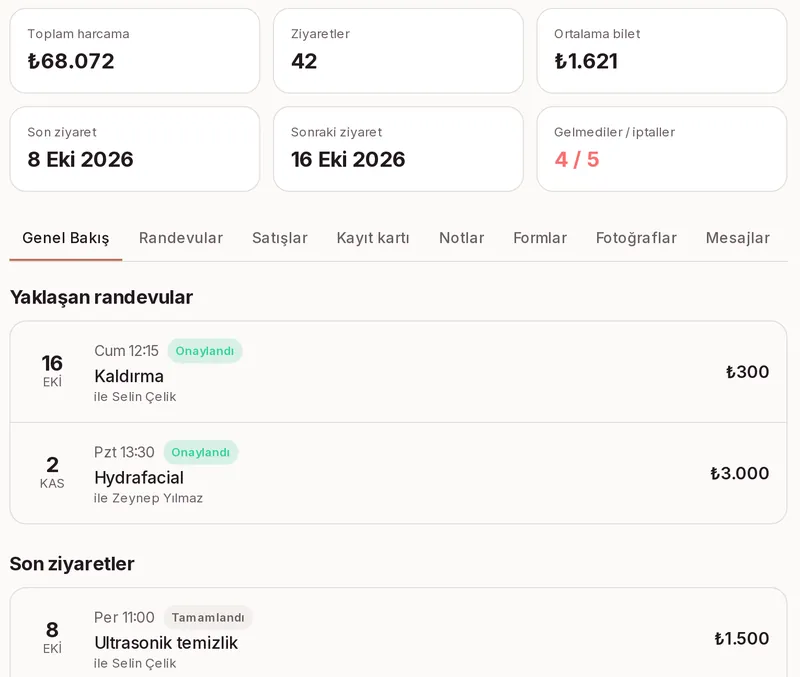Open the Ultrasonik temizlik visit
The width and height of the screenshot is (800, 677).
[x=398, y=633]
